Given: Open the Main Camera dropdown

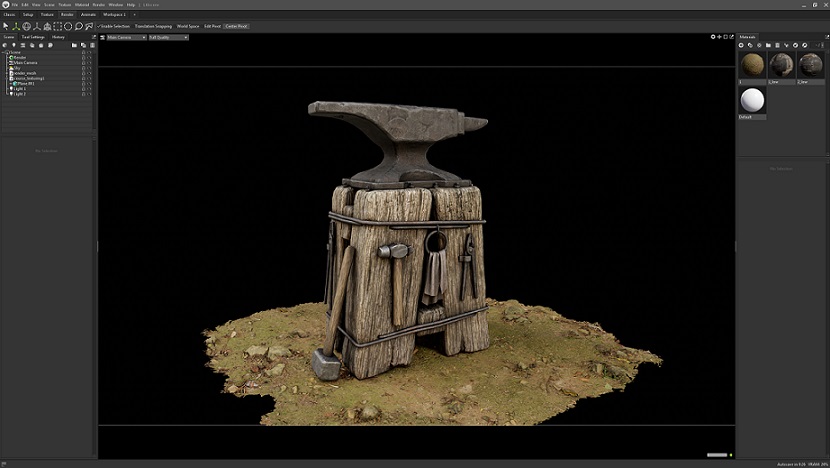Looking at the screenshot, I should tap(127, 37).
